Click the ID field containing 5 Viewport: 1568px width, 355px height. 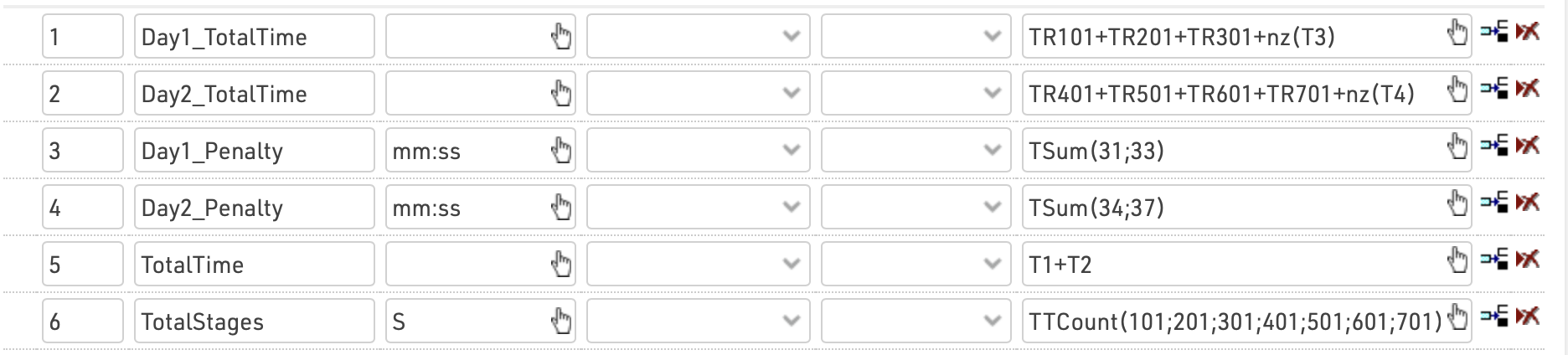[82, 264]
